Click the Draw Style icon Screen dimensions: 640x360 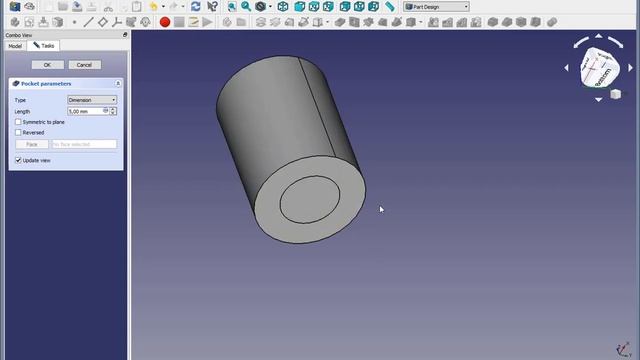click(x=260, y=7)
